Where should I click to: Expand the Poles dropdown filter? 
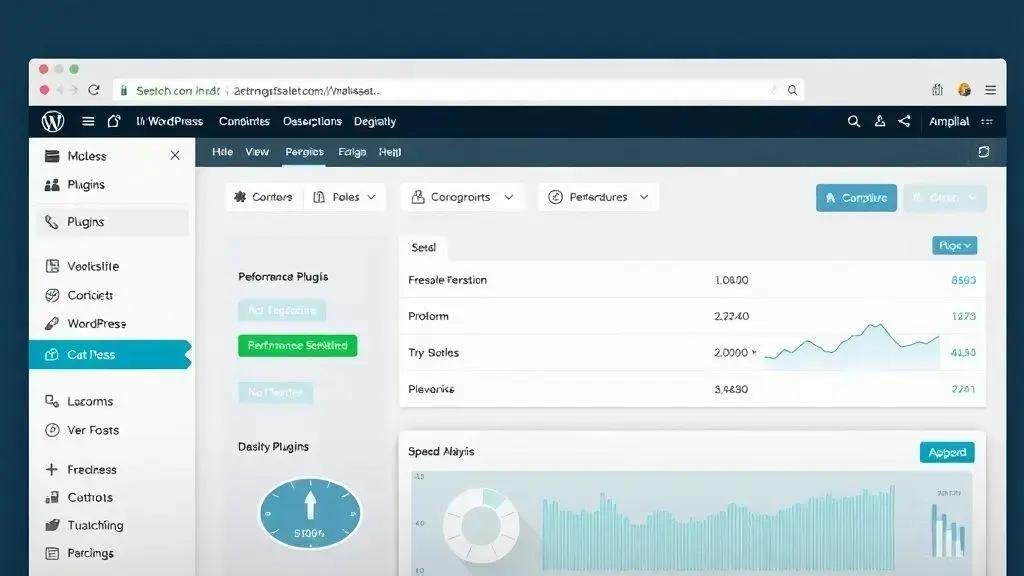tap(345, 197)
